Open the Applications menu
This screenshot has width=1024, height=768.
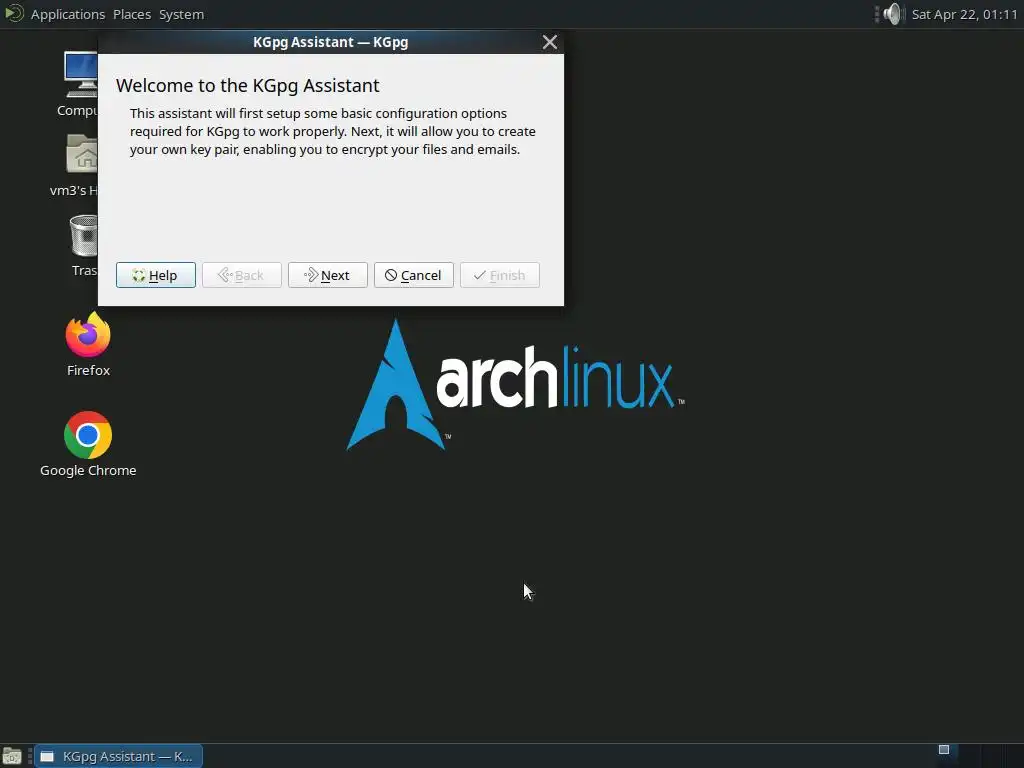click(67, 14)
